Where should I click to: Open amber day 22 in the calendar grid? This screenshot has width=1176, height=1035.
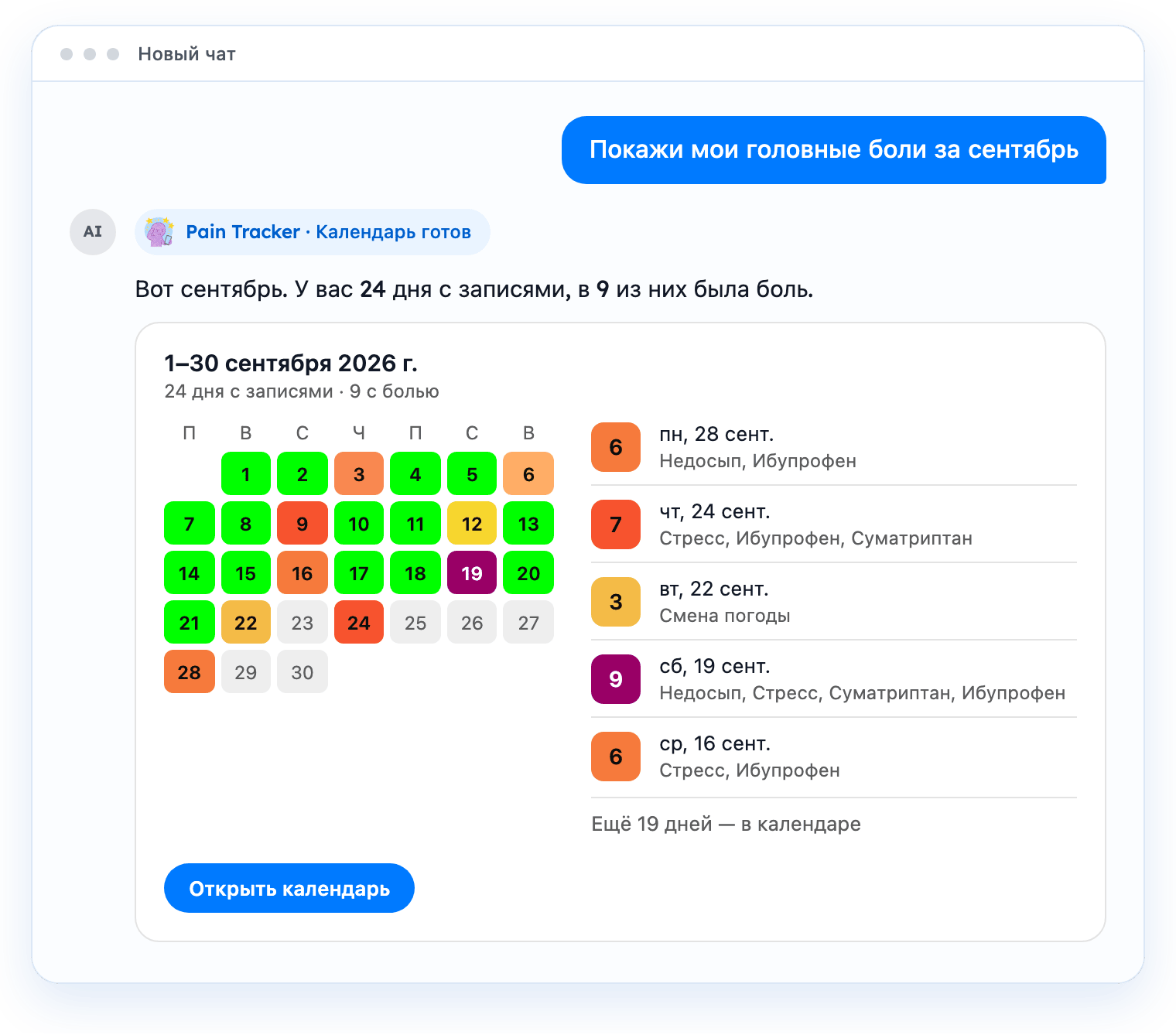coord(246,622)
